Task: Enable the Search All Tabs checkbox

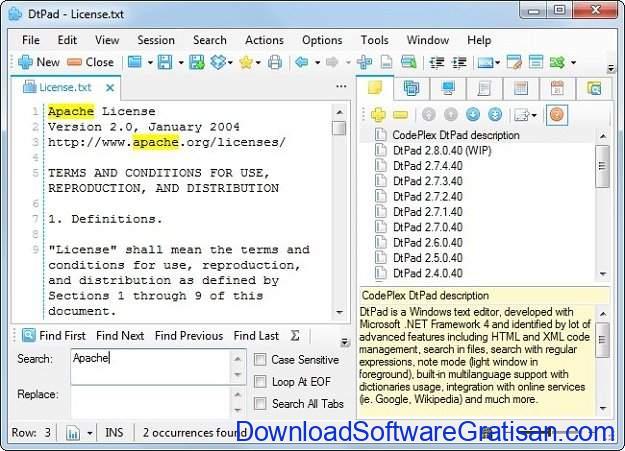Action: click(260, 404)
